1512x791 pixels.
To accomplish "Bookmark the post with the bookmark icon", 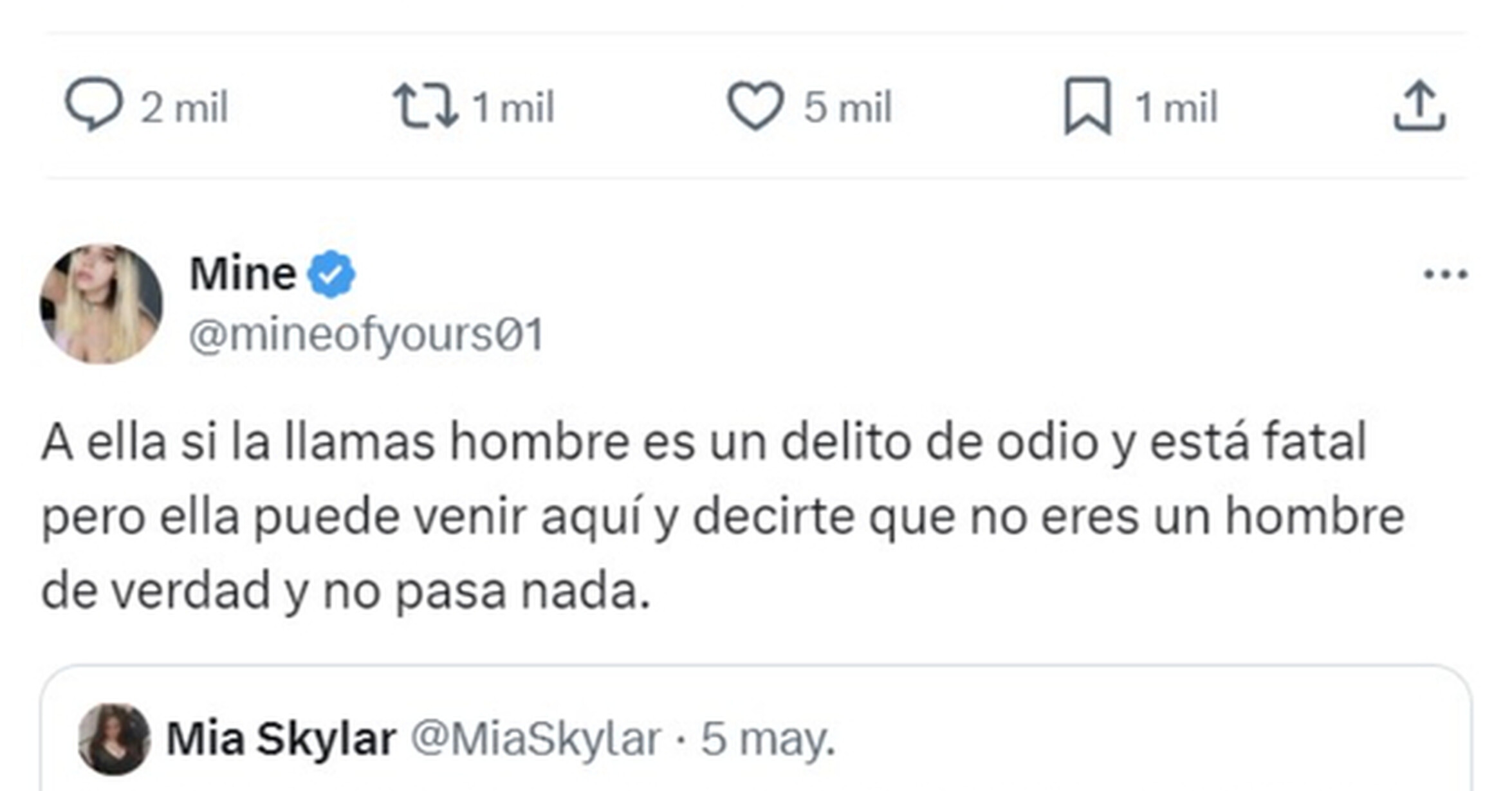I will 1087,105.
